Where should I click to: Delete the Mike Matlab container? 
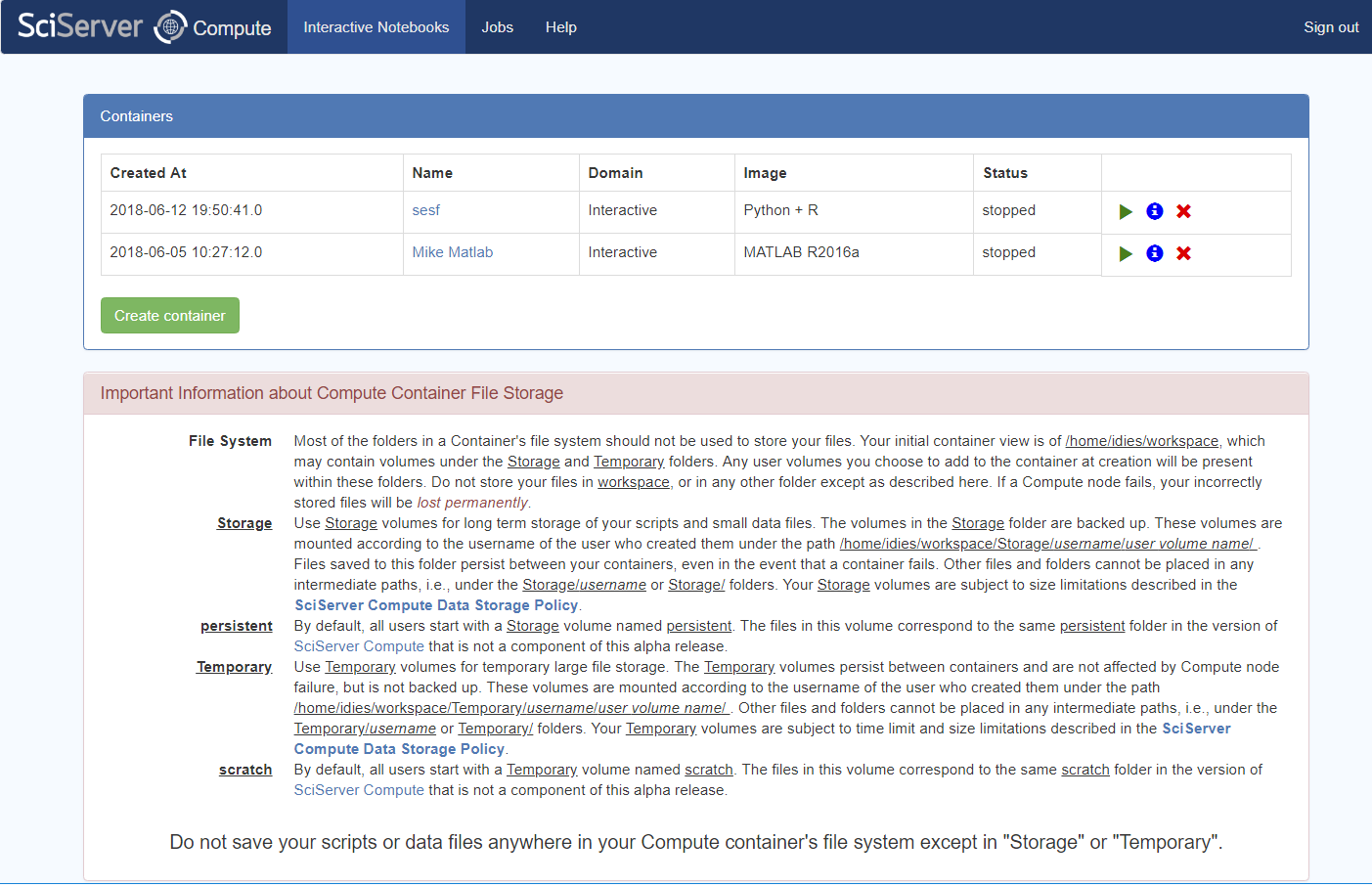tap(1183, 253)
